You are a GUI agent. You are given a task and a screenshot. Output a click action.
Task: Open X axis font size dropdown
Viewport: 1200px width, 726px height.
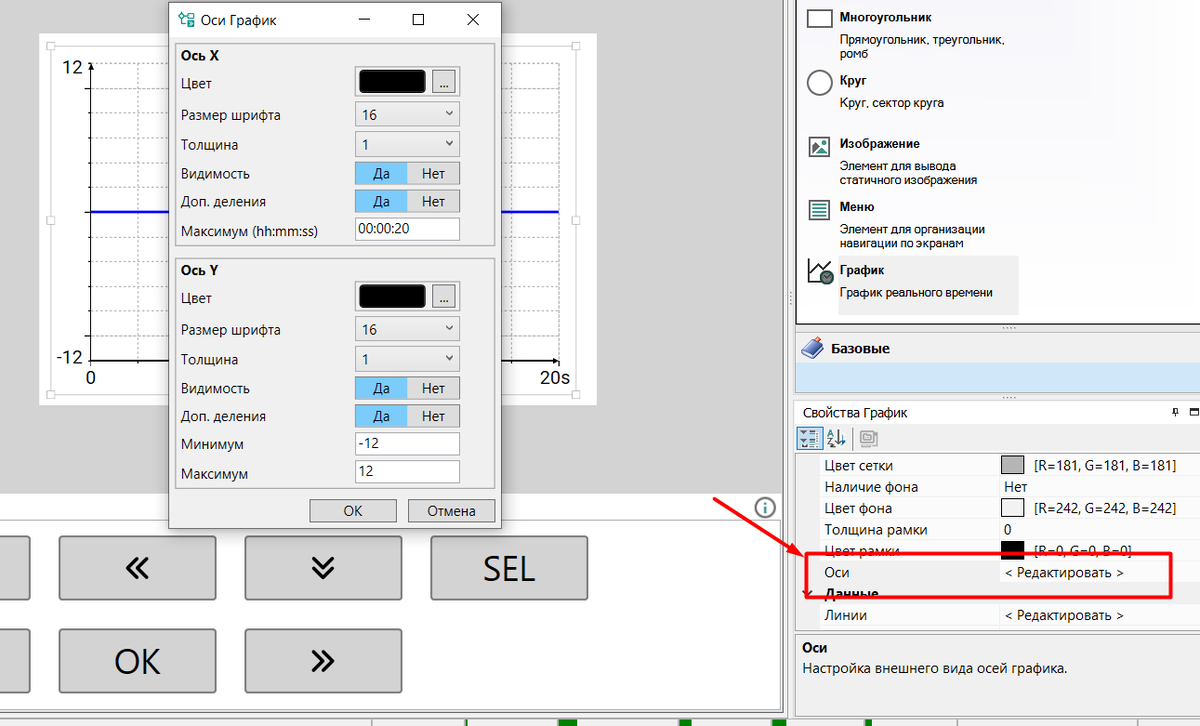pyautogui.click(x=407, y=115)
